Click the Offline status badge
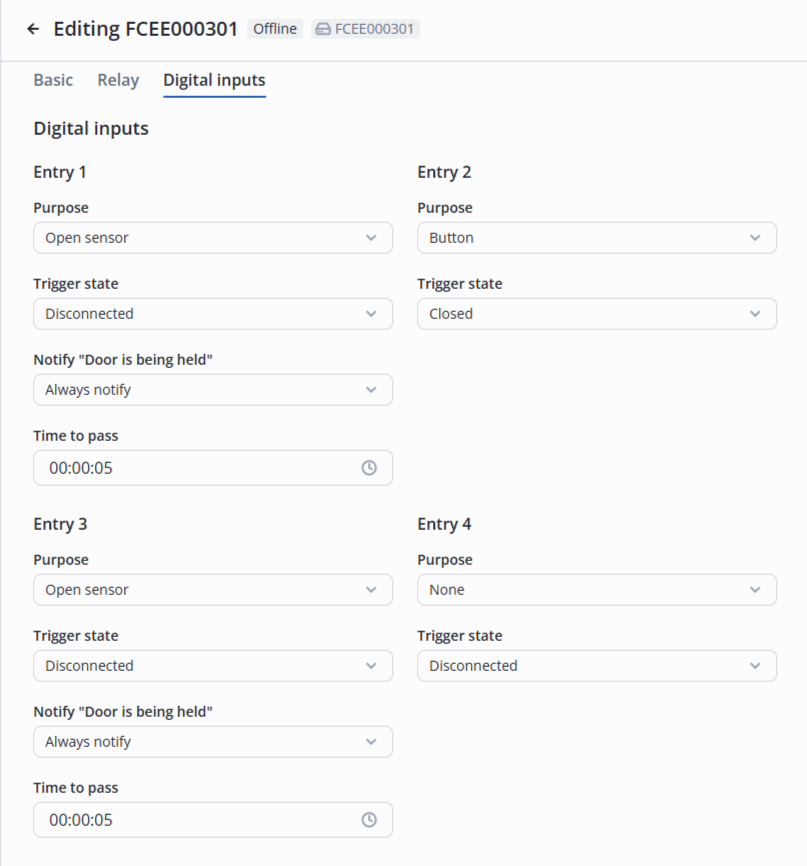 point(275,29)
